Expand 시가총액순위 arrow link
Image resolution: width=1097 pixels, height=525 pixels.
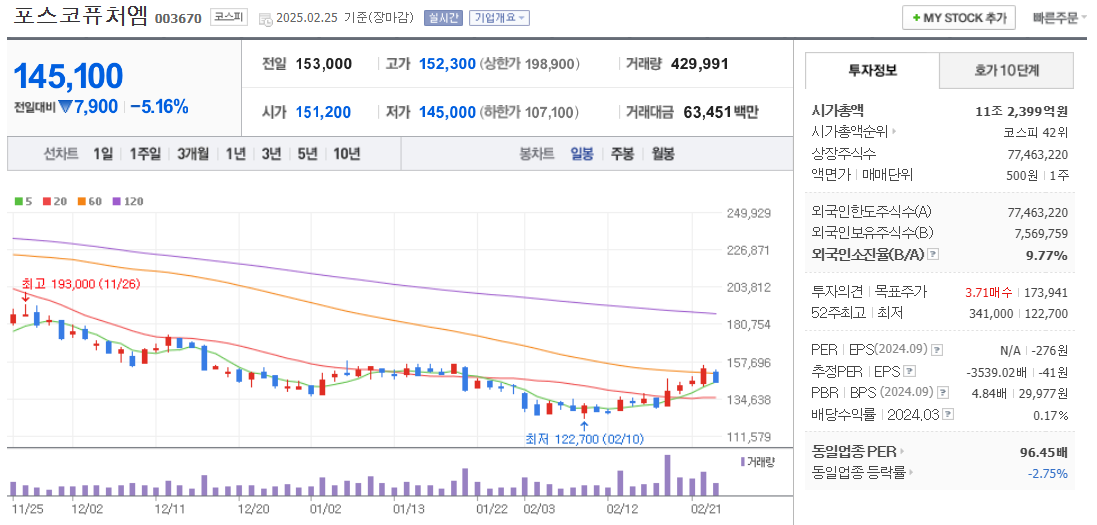tap(895, 131)
